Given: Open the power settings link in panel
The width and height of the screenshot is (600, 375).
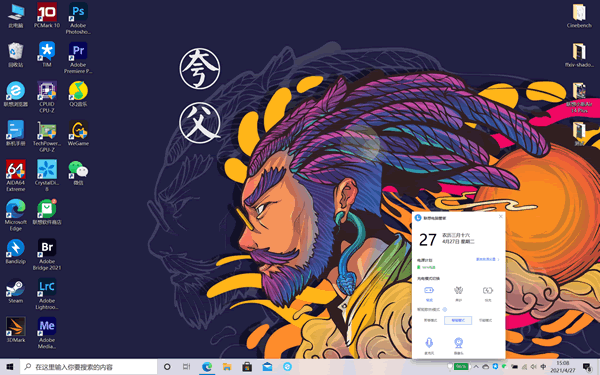Looking at the screenshot, I should click(487, 259).
